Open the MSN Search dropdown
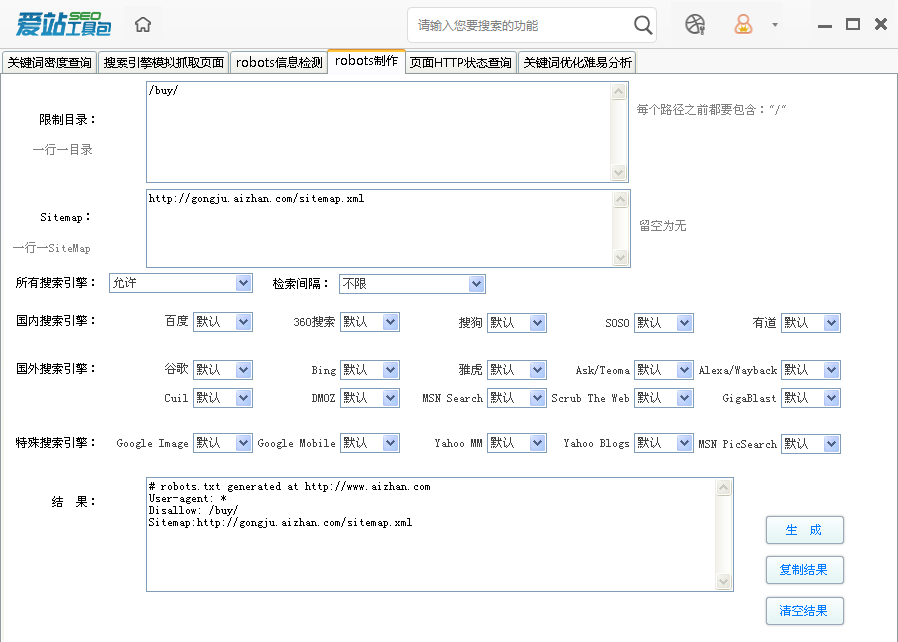This screenshot has width=898, height=642. click(x=517, y=397)
